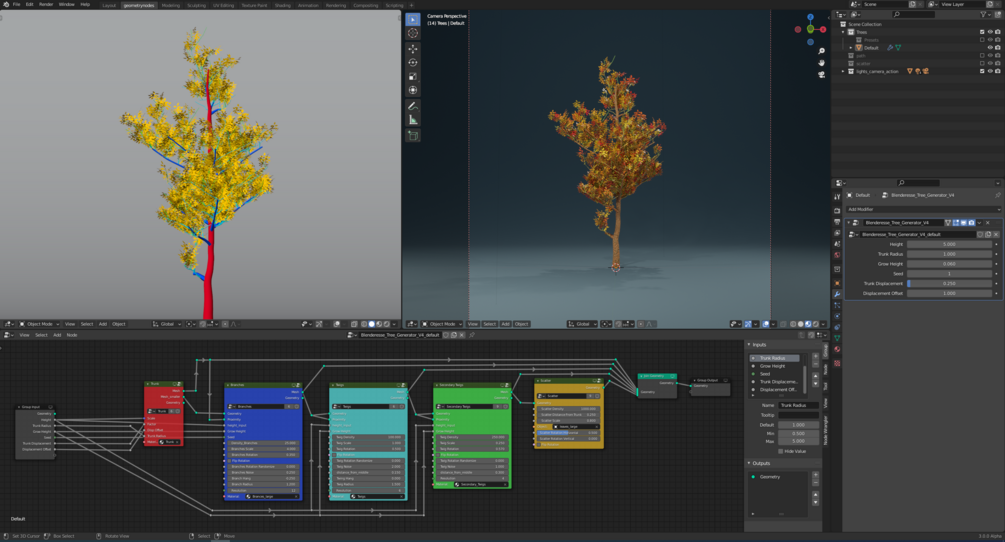
Task: Select the Cursor tool in the viewport toolbar
Action: (x=413, y=33)
